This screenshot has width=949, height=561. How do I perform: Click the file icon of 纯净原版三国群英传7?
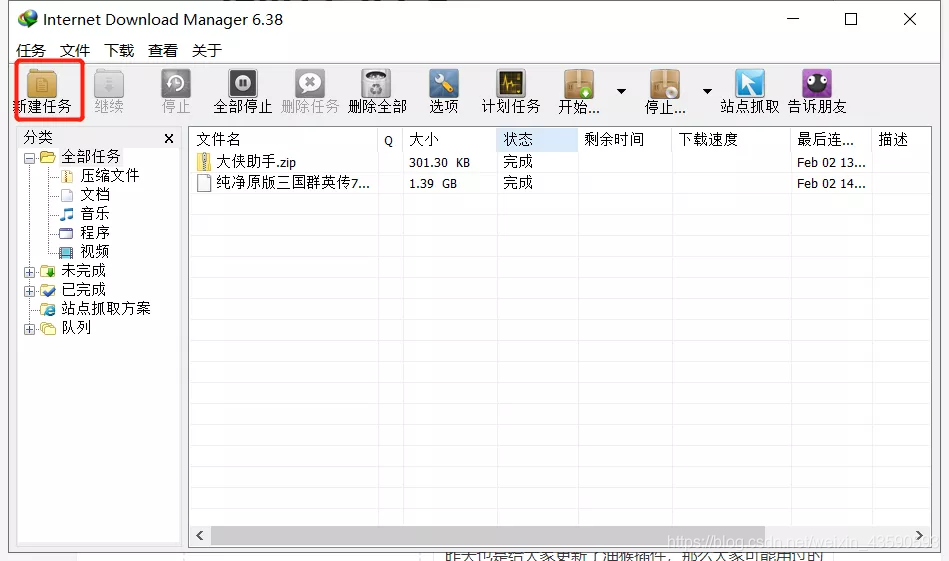click(x=204, y=183)
